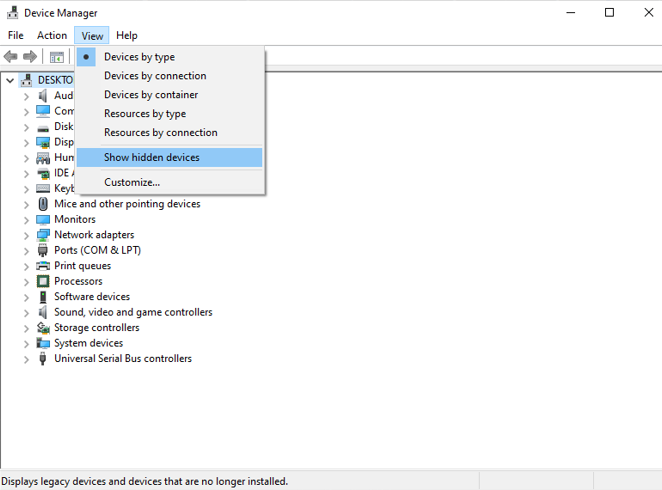Select the Processors label
The height and width of the screenshot is (490, 662).
click(78, 281)
